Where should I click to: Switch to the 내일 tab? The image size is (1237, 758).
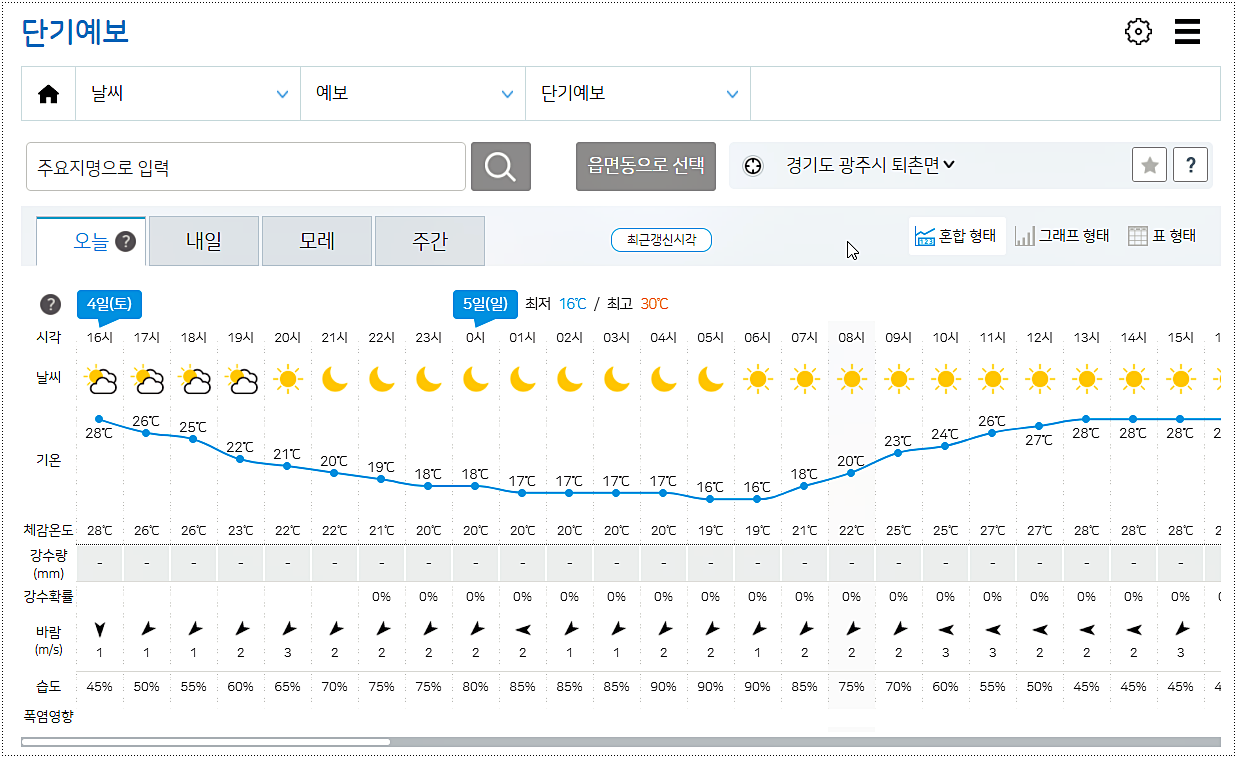click(204, 241)
